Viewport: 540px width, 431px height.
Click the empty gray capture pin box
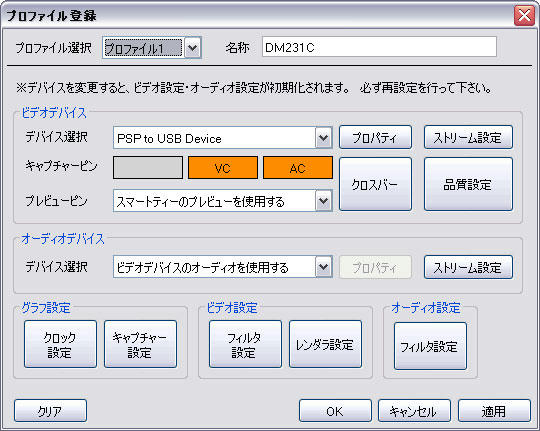point(148,167)
